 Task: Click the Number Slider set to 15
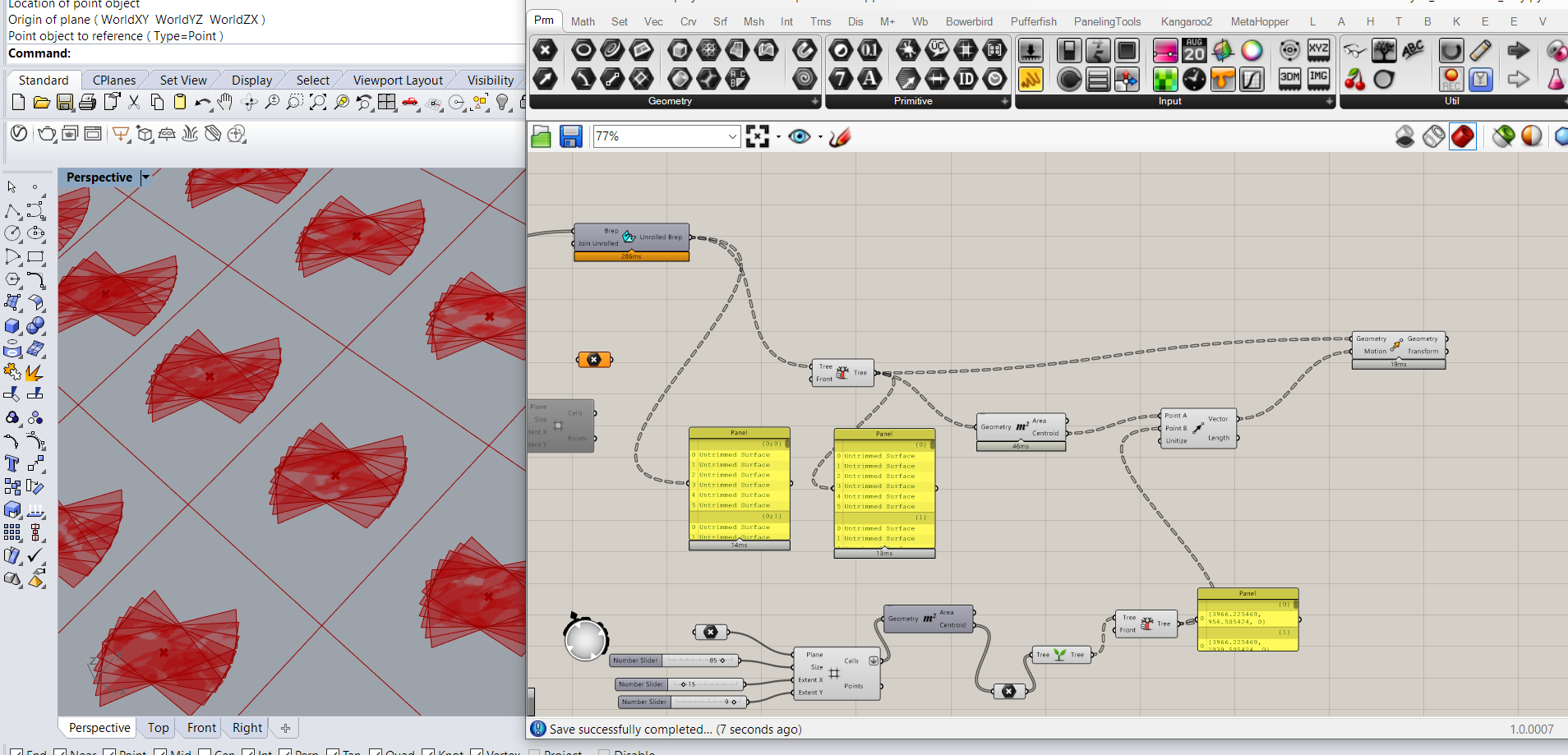(680, 684)
